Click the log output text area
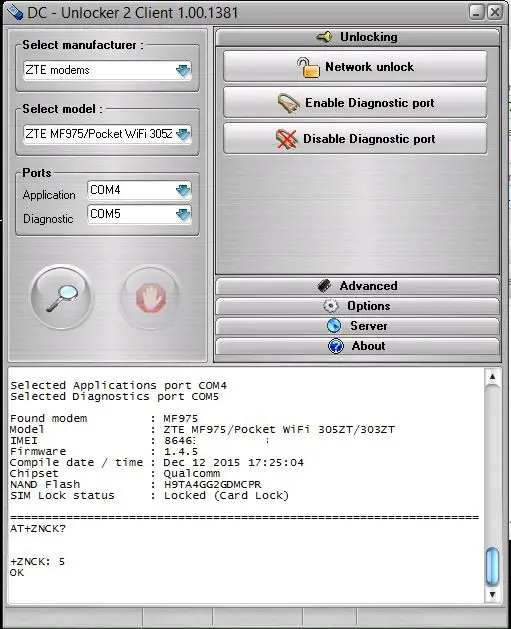Image resolution: width=511 pixels, height=629 pixels. tap(245, 485)
